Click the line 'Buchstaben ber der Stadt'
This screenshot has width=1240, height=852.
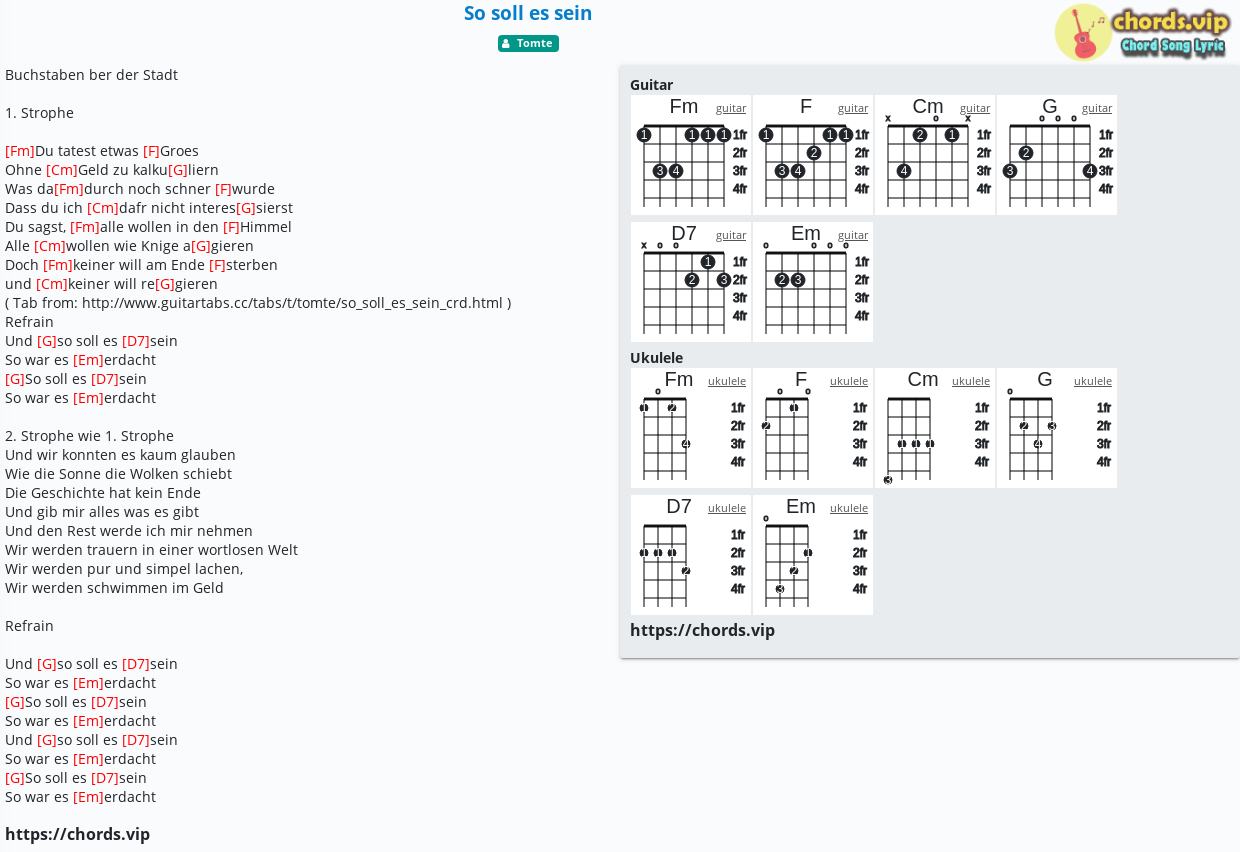click(91, 75)
